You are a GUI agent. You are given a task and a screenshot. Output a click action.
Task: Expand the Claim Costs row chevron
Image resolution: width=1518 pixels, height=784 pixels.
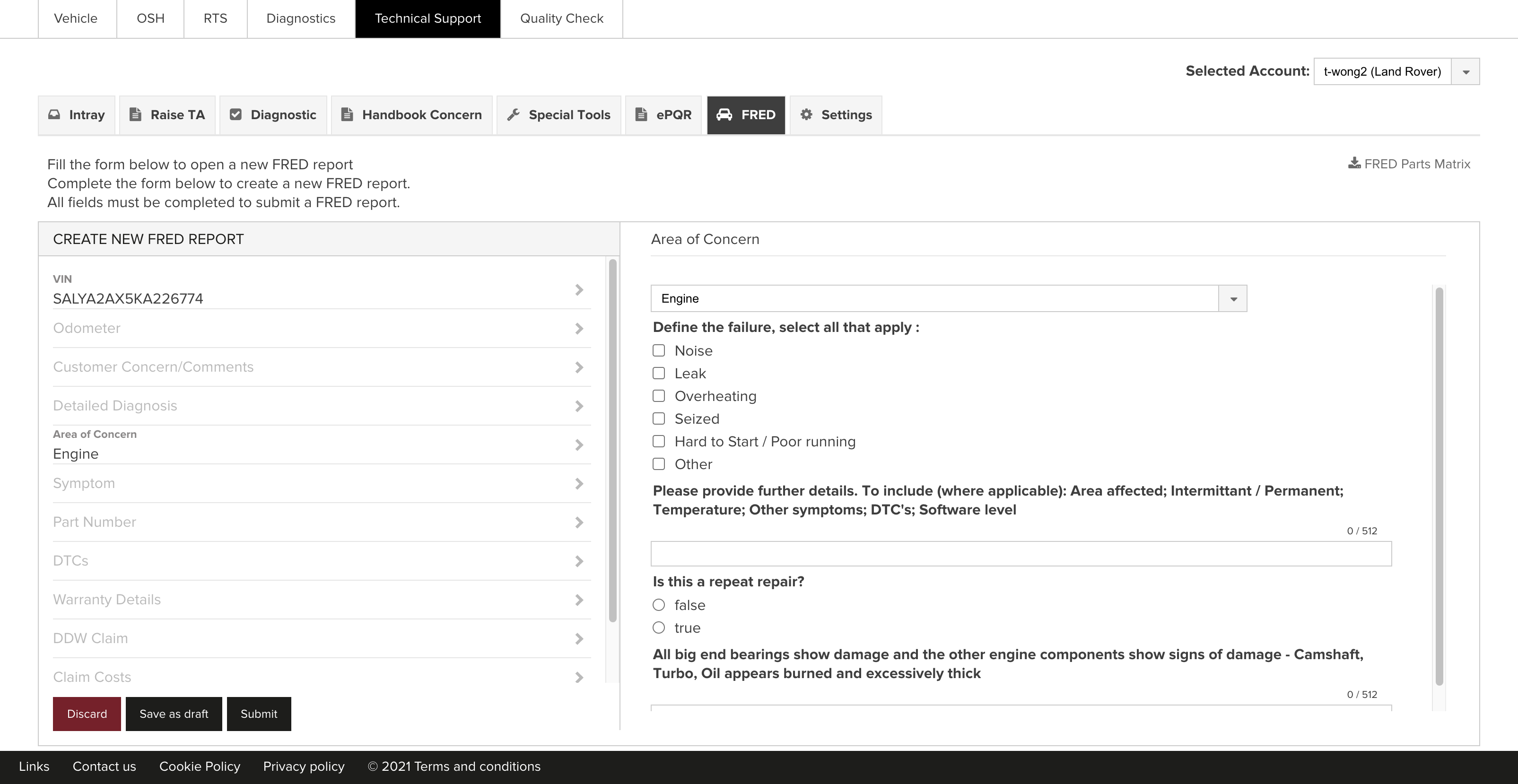[579, 678]
